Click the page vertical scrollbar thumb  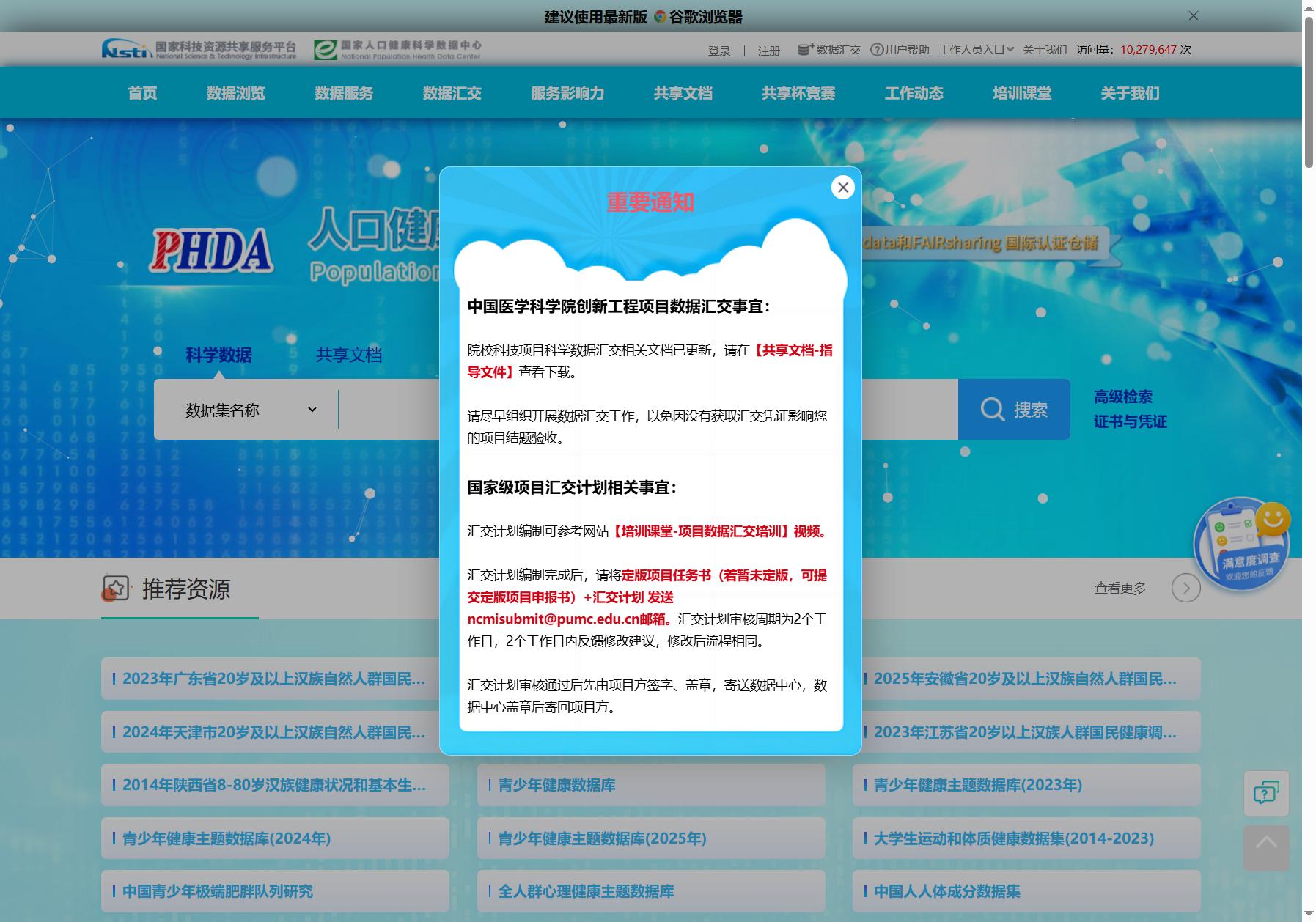1309,92
